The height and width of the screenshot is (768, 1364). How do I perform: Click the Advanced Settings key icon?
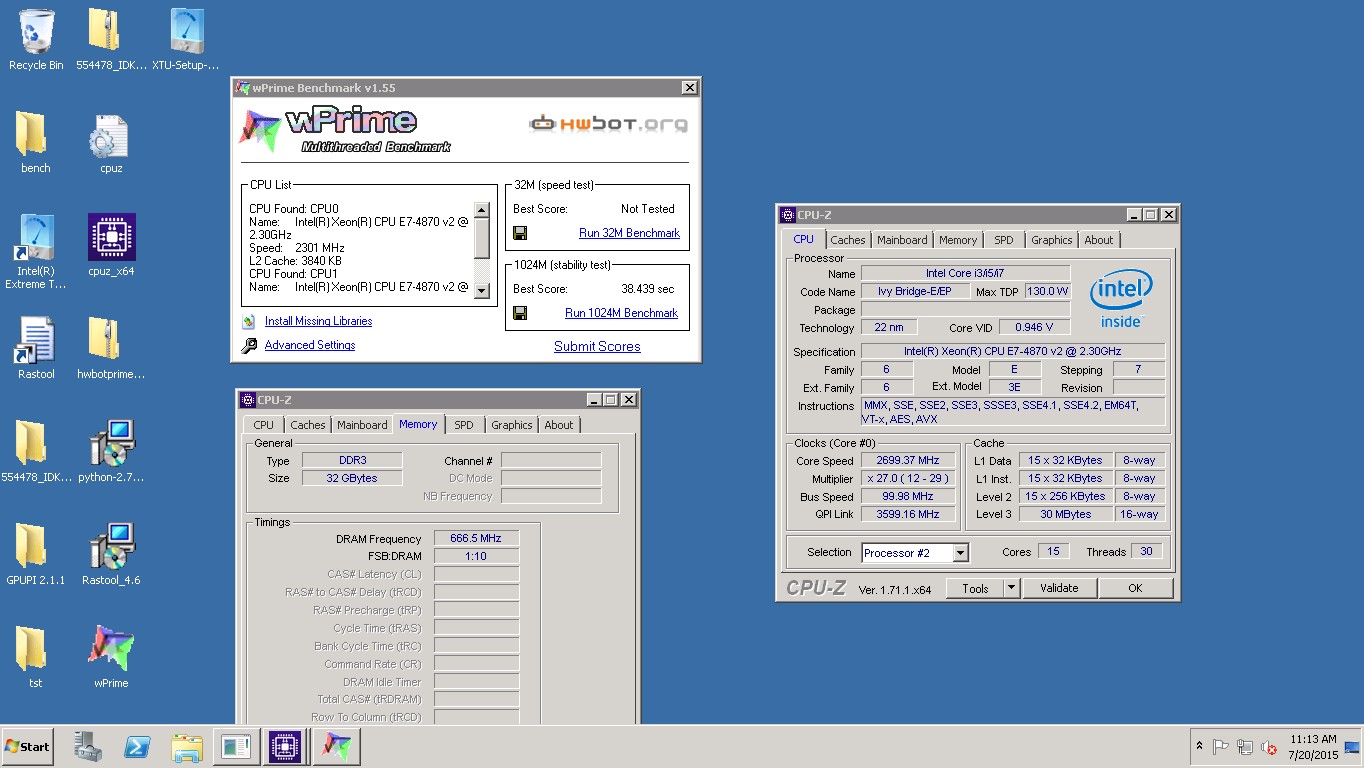tap(249, 345)
